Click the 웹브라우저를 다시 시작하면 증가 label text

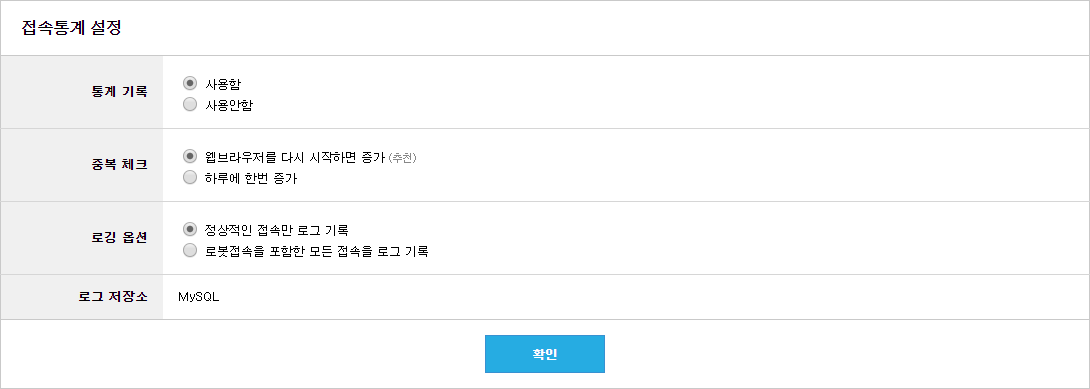coord(295,157)
